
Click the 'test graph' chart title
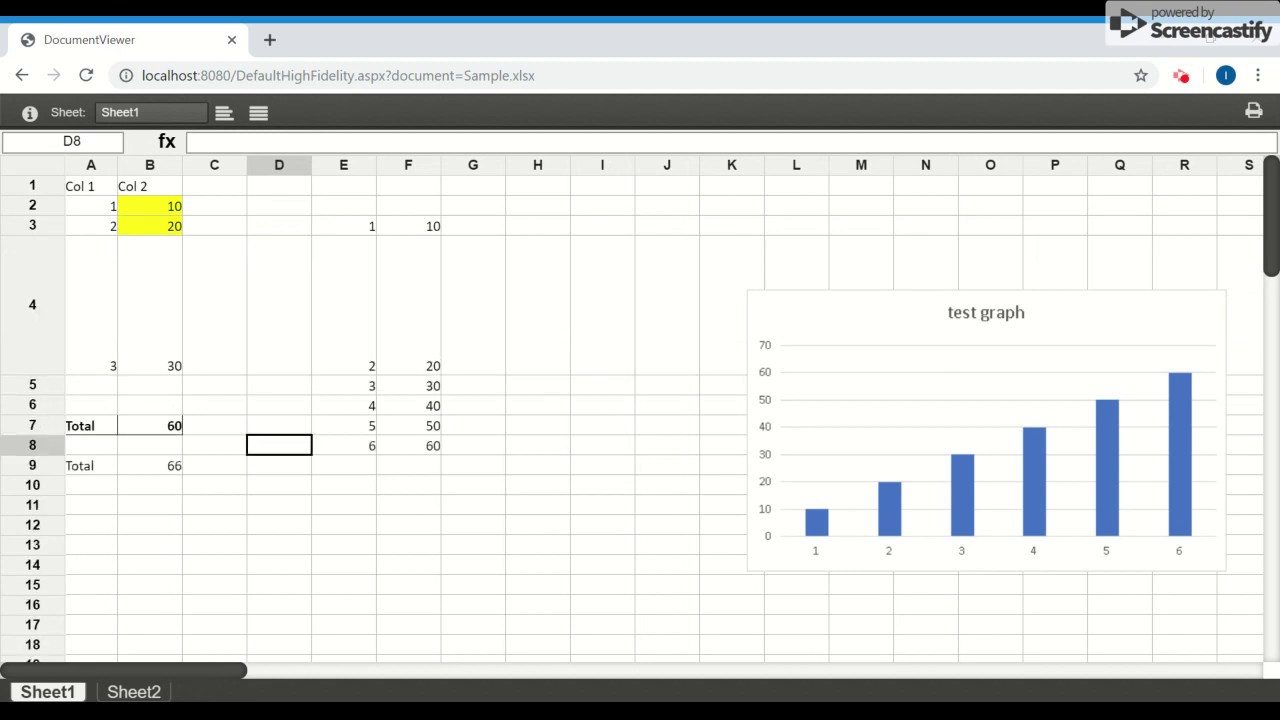pyautogui.click(x=986, y=312)
